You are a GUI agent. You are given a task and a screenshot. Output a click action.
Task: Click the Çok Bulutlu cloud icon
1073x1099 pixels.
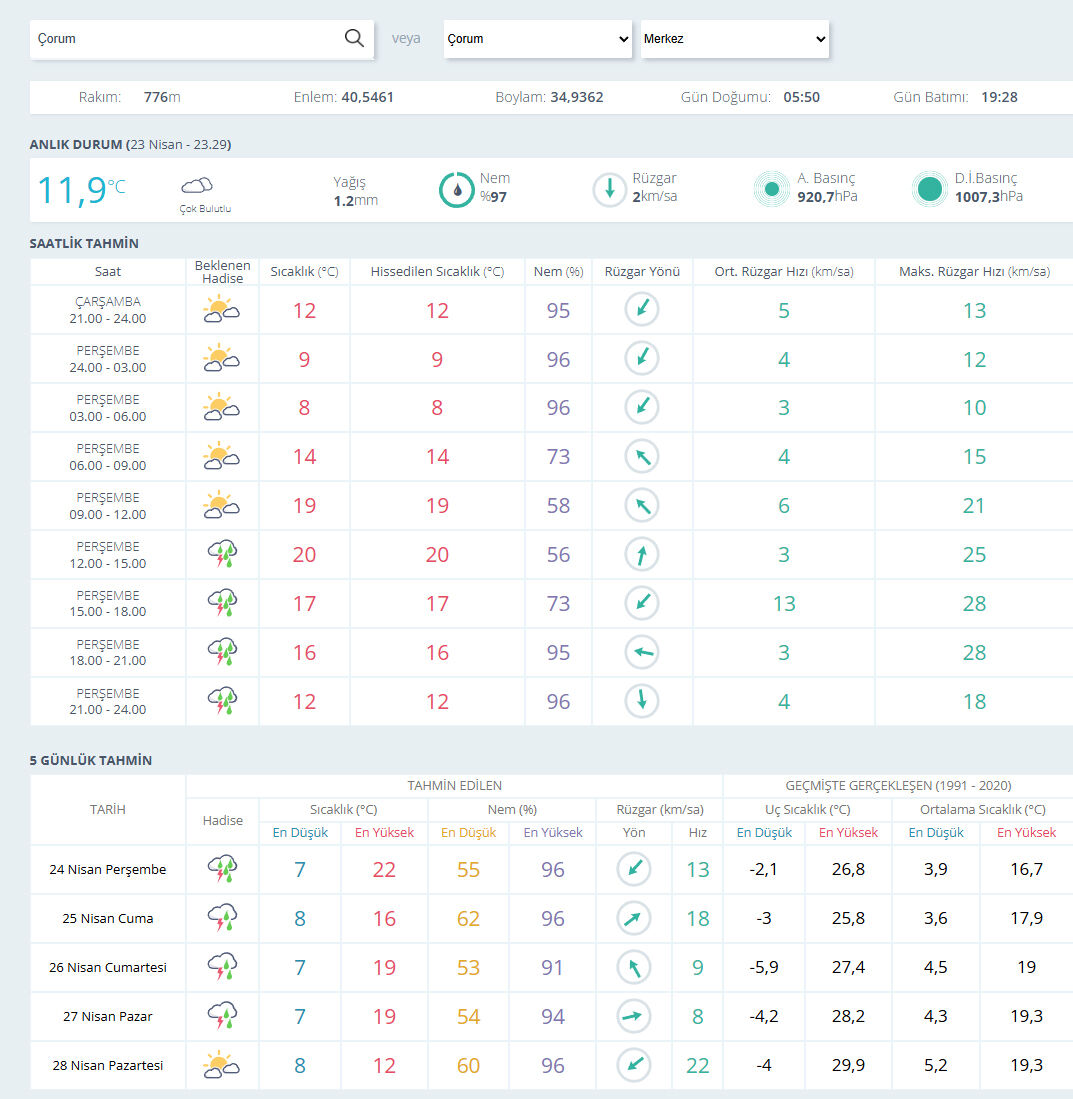coord(197,185)
